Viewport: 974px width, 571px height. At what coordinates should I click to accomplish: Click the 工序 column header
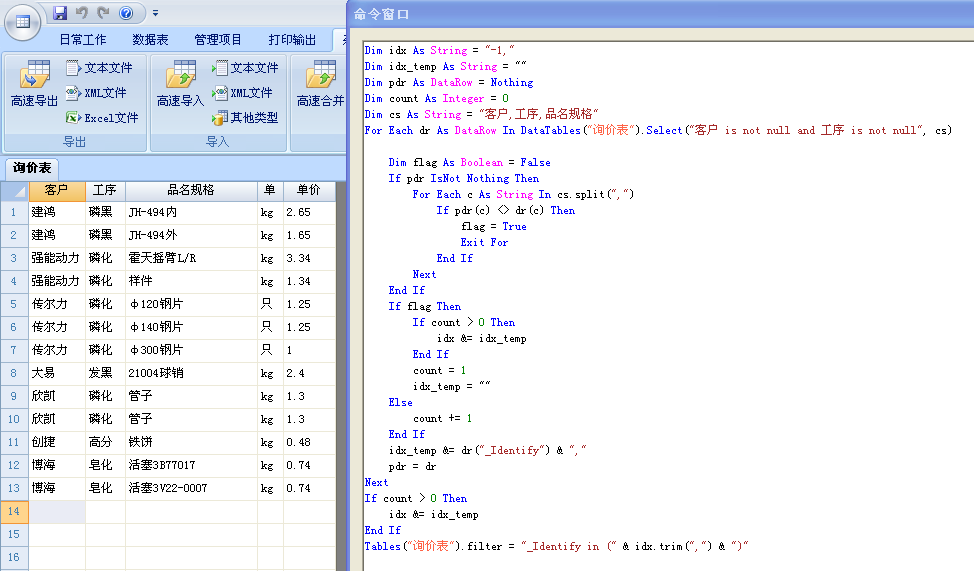[x=105, y=190]
